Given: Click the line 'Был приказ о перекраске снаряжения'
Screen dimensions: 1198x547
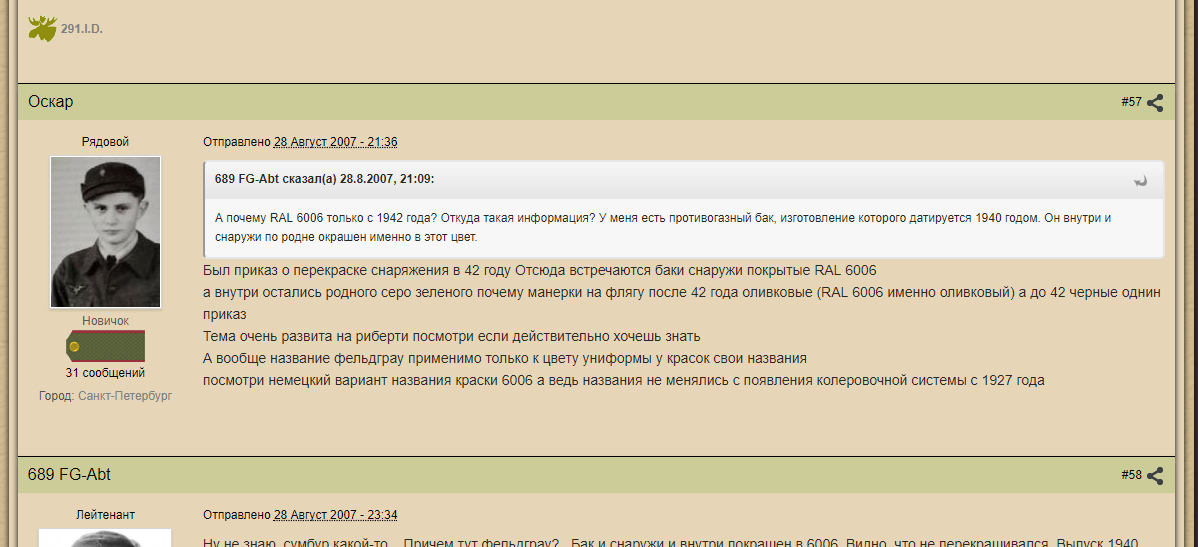Looking at the screenshot, I should click(x=539, y=270).
